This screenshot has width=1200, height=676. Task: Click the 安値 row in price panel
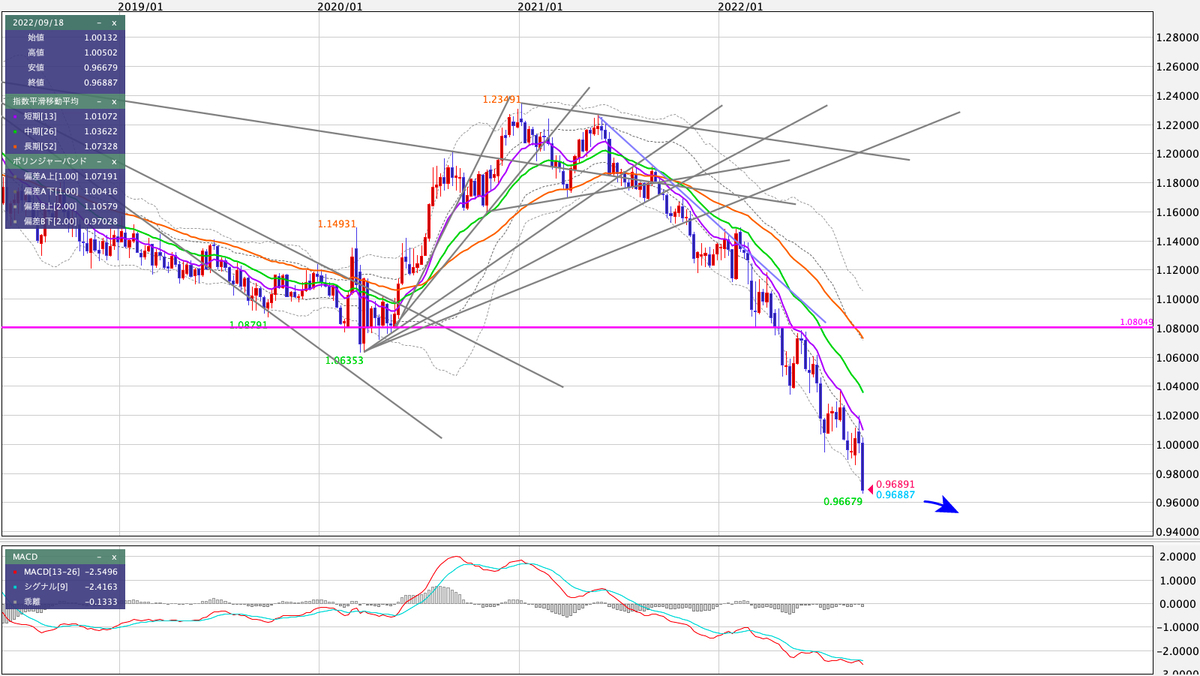(63, 67)
